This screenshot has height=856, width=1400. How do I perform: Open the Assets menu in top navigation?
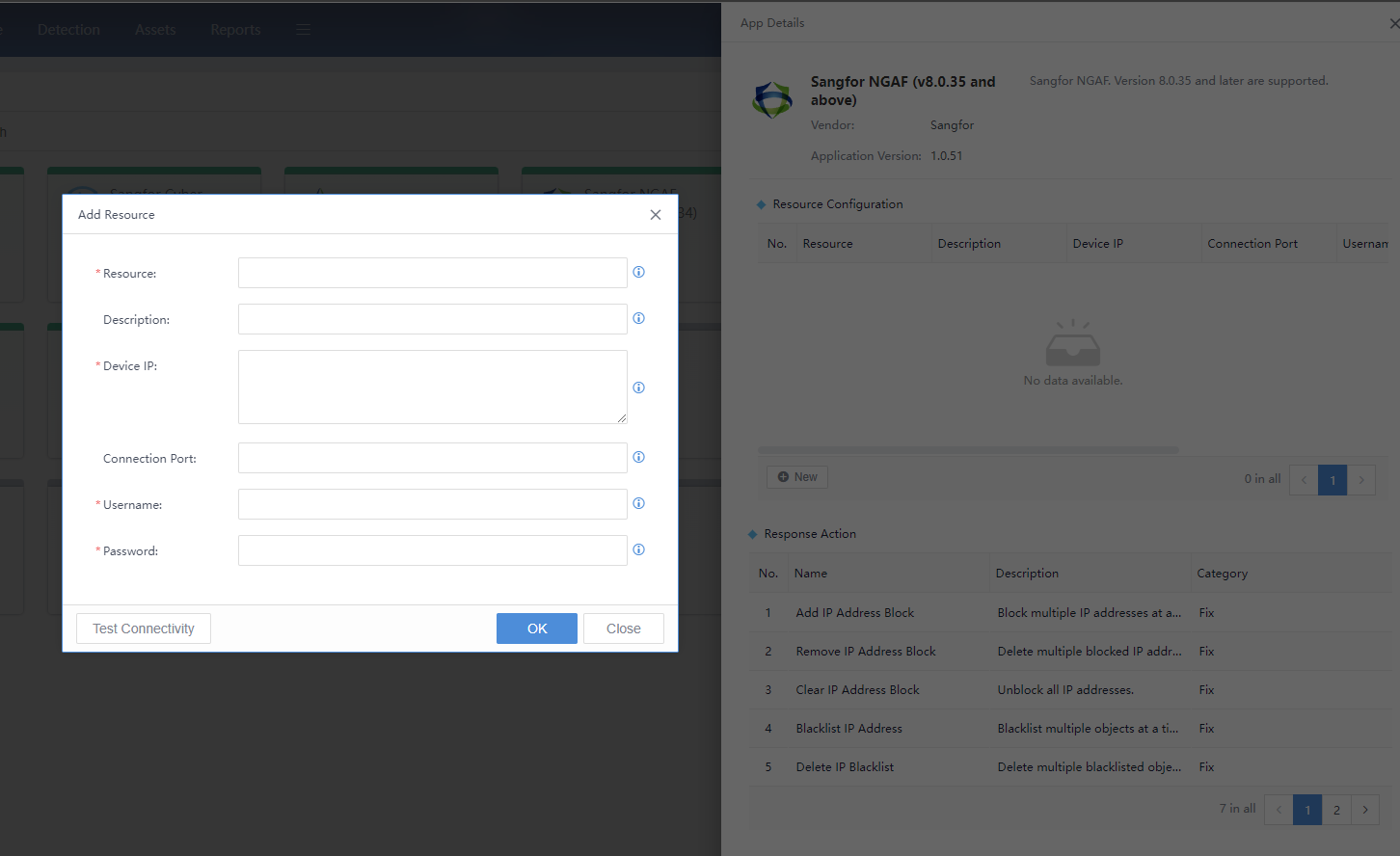155,30
